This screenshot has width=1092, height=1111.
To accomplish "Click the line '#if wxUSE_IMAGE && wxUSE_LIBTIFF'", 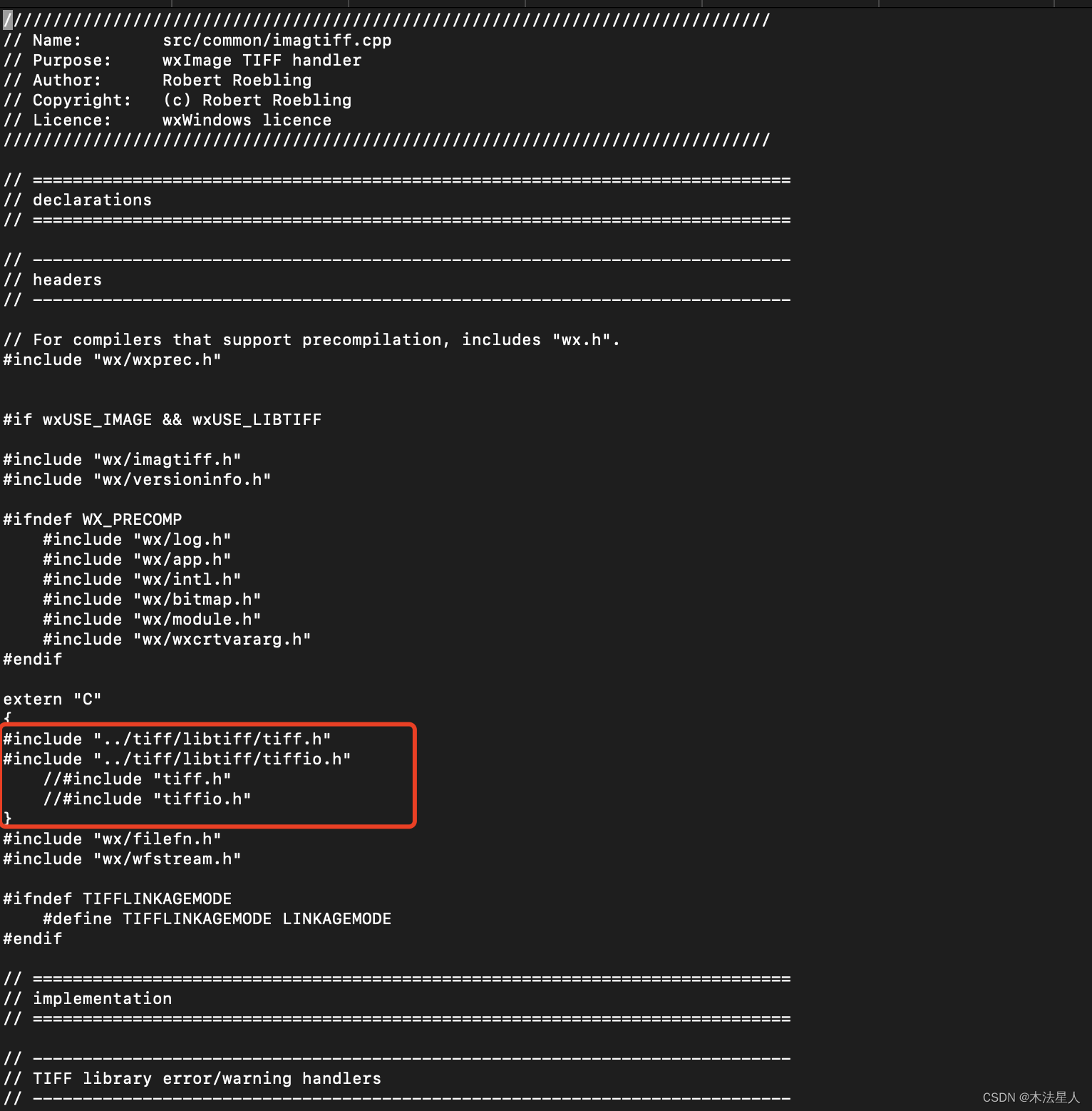I will (x=162, y=420).
